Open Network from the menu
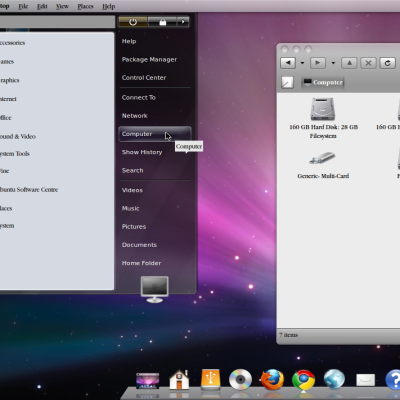400x400 pixels. [135, 116]
